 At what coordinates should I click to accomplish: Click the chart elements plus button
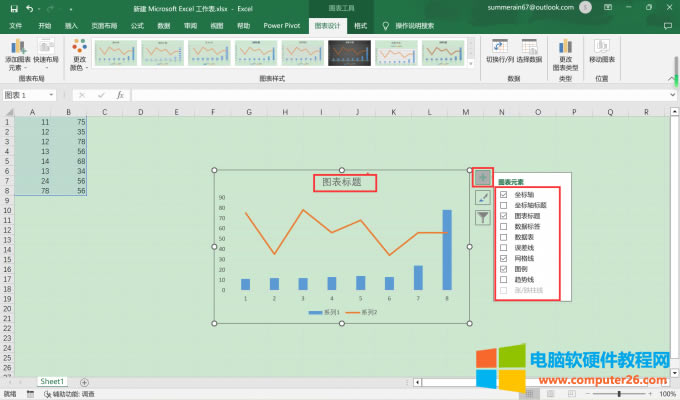point(483,177)
